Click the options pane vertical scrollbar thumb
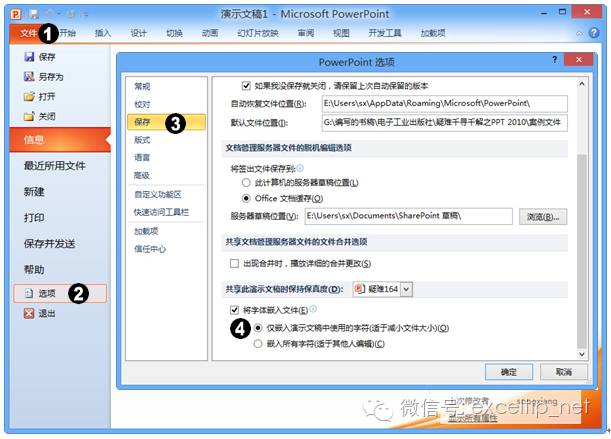Image resolution: width=611 pixels, height=439 pixels. (581, 252)
